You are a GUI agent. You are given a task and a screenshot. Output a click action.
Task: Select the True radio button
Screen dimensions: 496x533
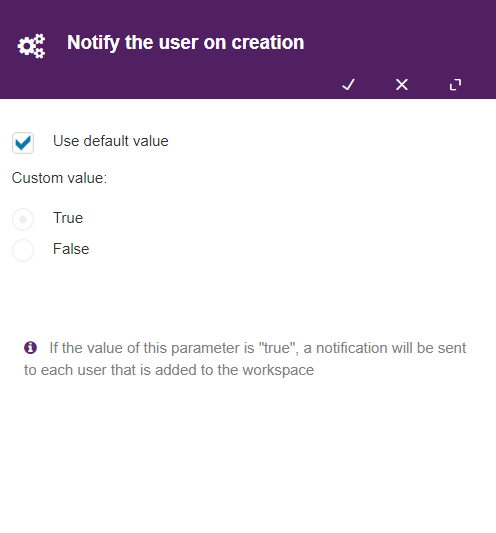[x=23, y=219]
